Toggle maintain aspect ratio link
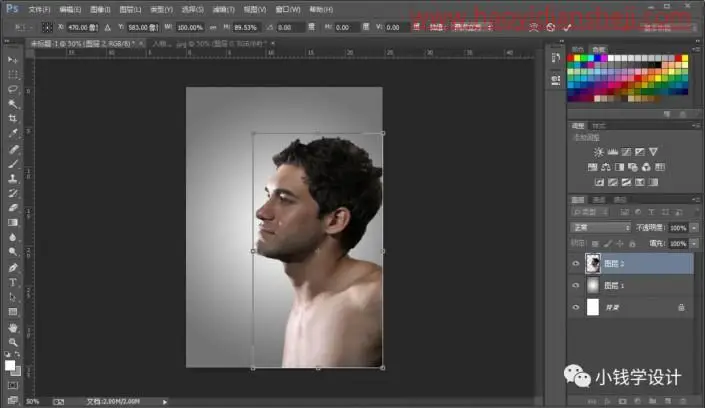This screenshot has height=408, width=705. [x=213, y=27]
